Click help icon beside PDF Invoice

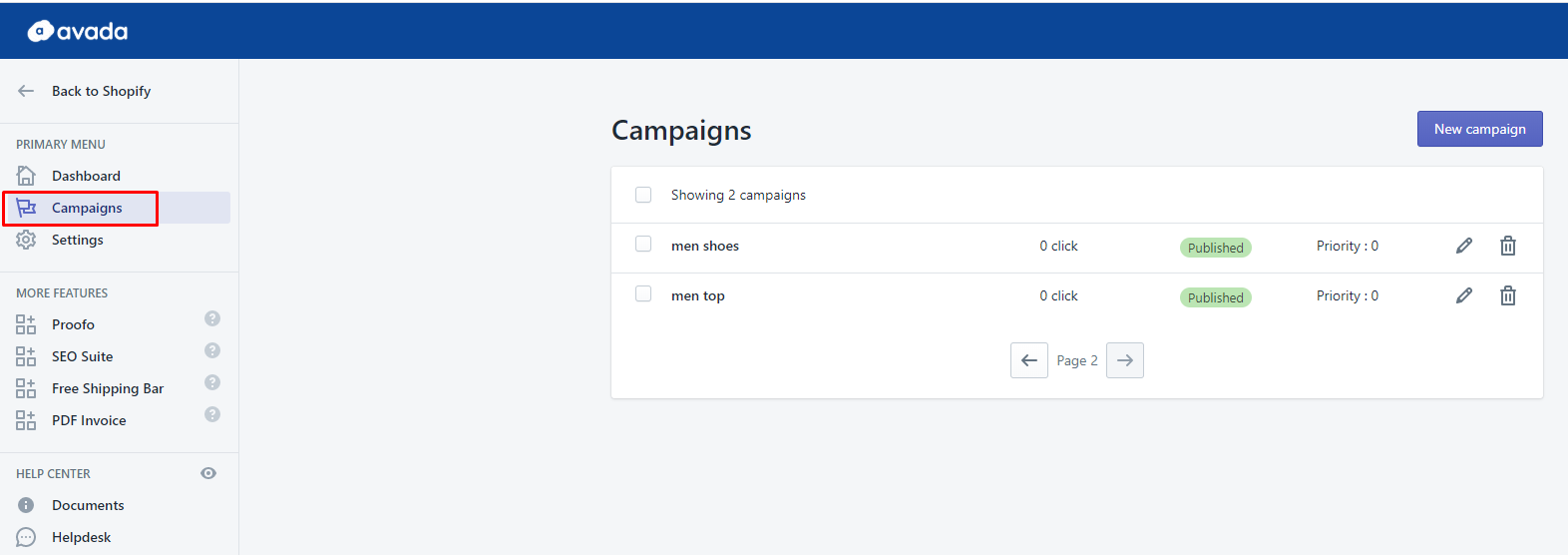click(212, 414)
